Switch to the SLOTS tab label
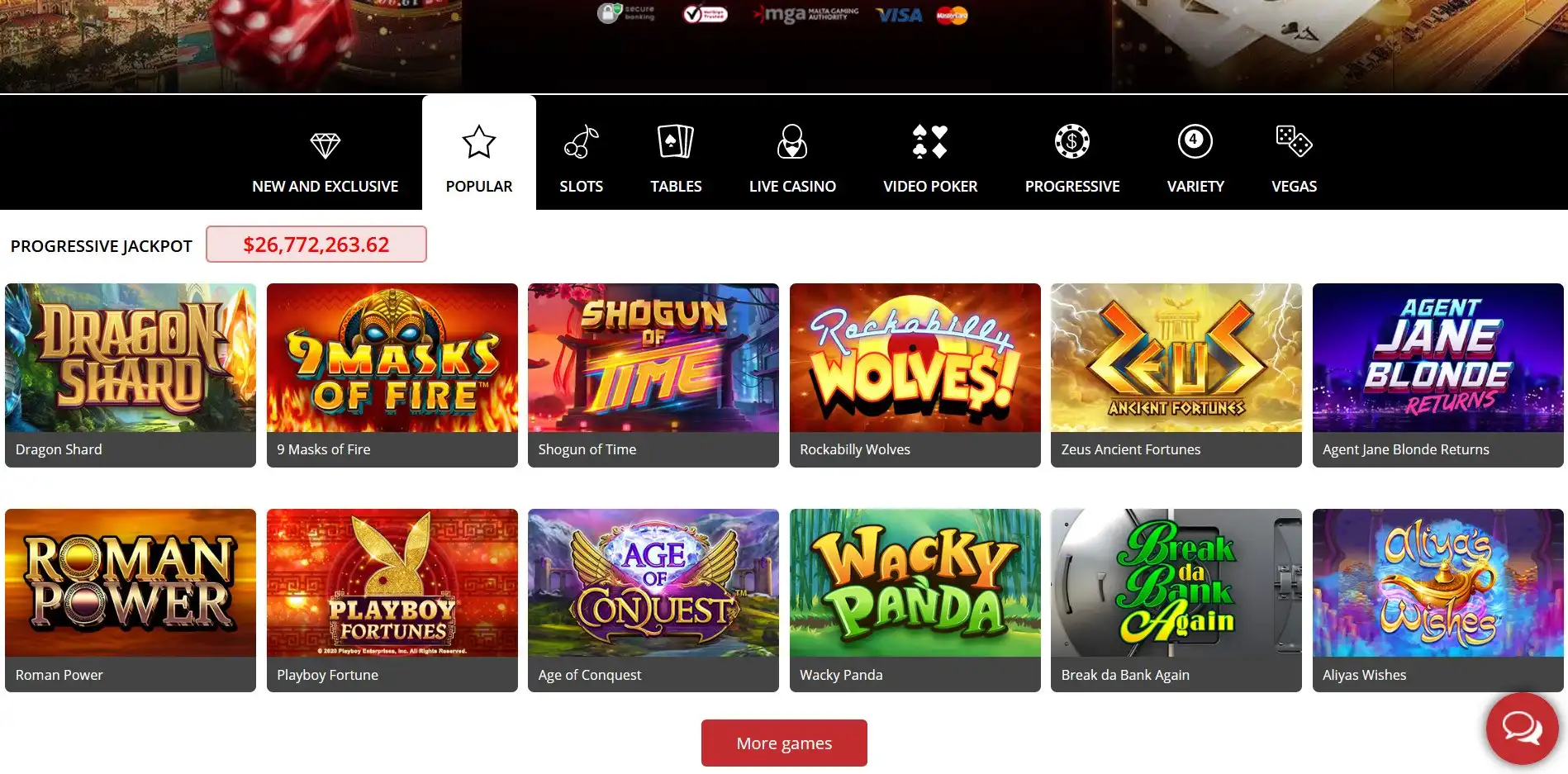This screenshot has height=774, width=1568. pyautogui.click(x=582, y=187)
